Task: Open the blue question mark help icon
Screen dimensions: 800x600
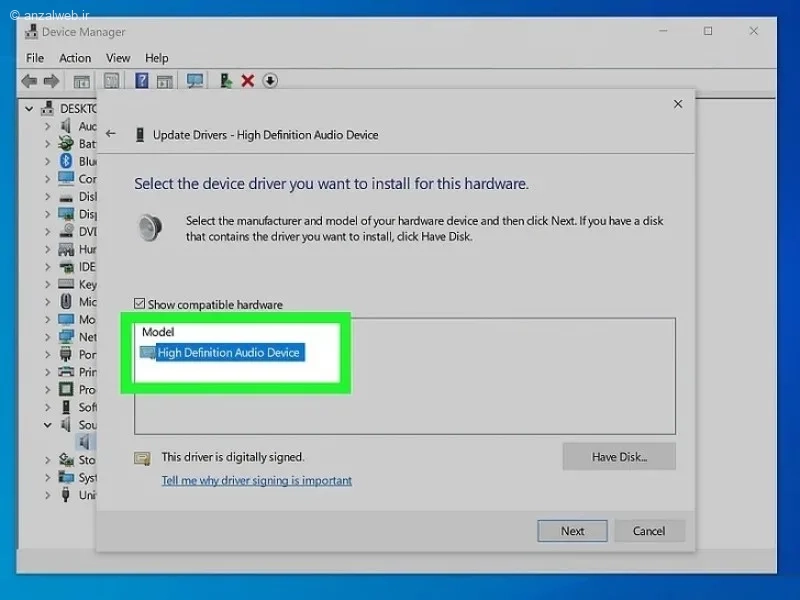Action: pyautogui.click(x=141, y=81)
